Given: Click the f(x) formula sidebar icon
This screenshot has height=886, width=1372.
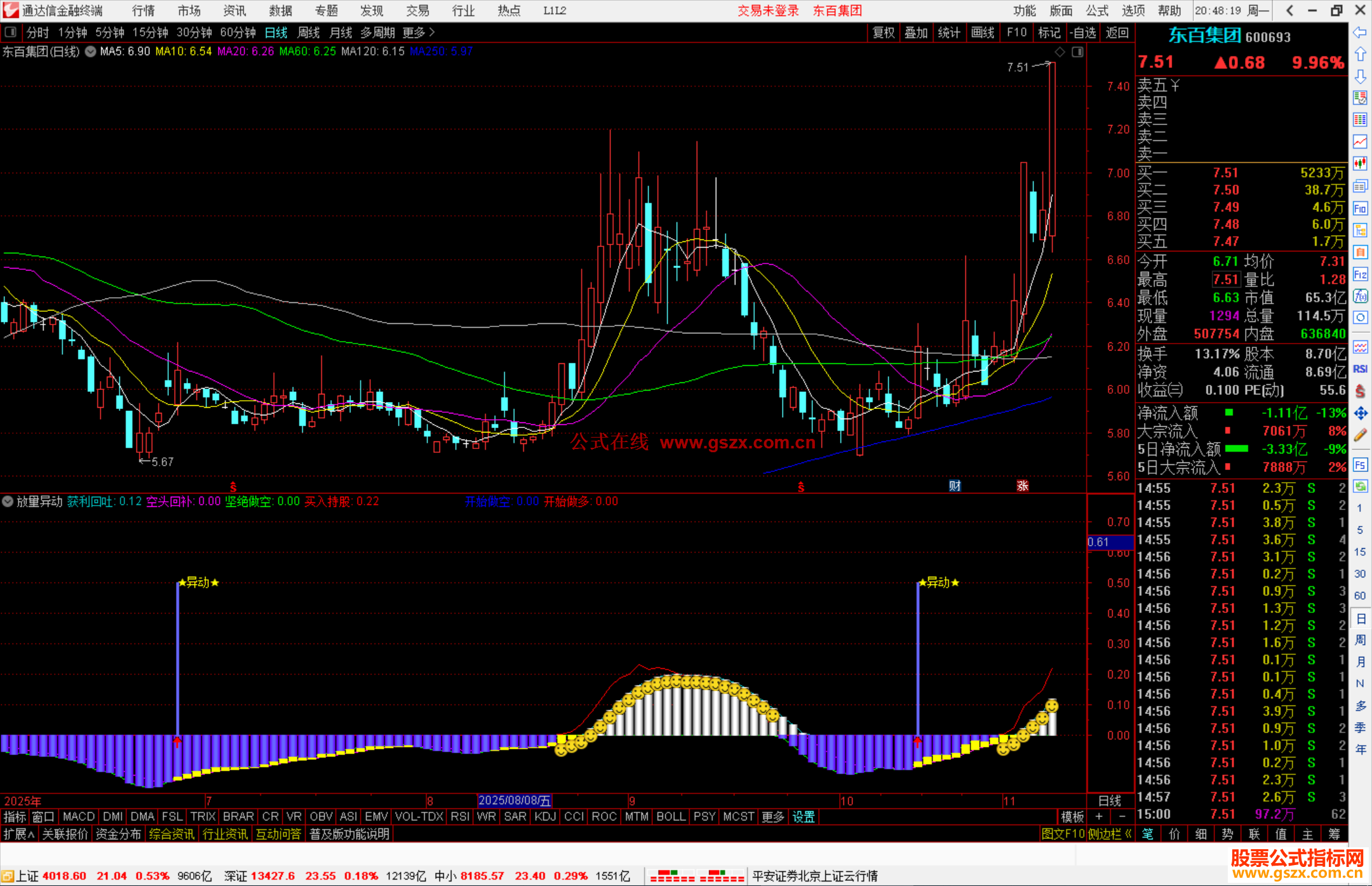Looking at the screenshot, I should click(x=1360, y=296).
